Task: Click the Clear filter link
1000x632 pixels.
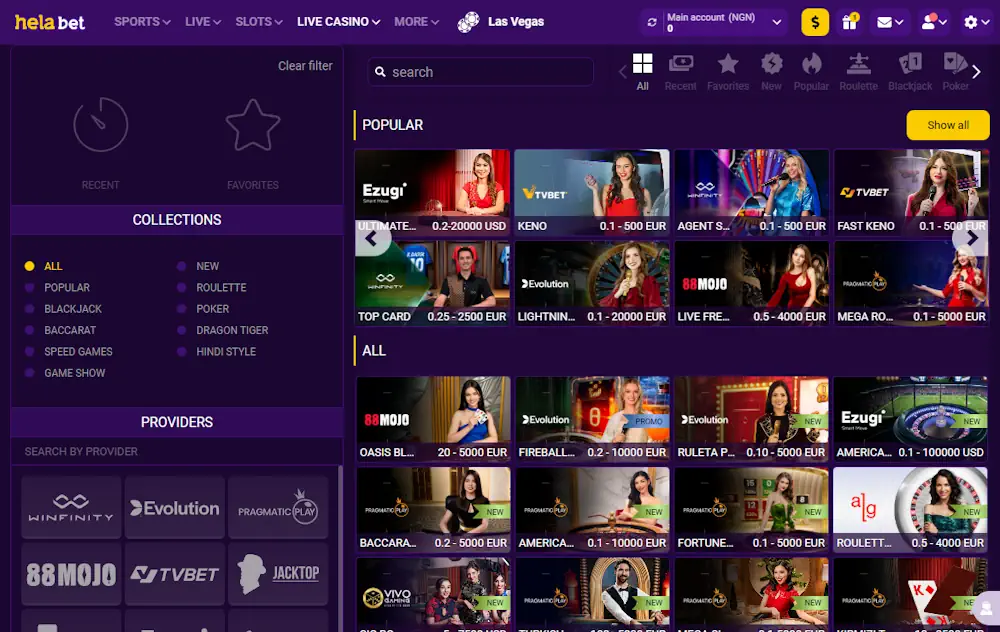Action: [305, 65]
